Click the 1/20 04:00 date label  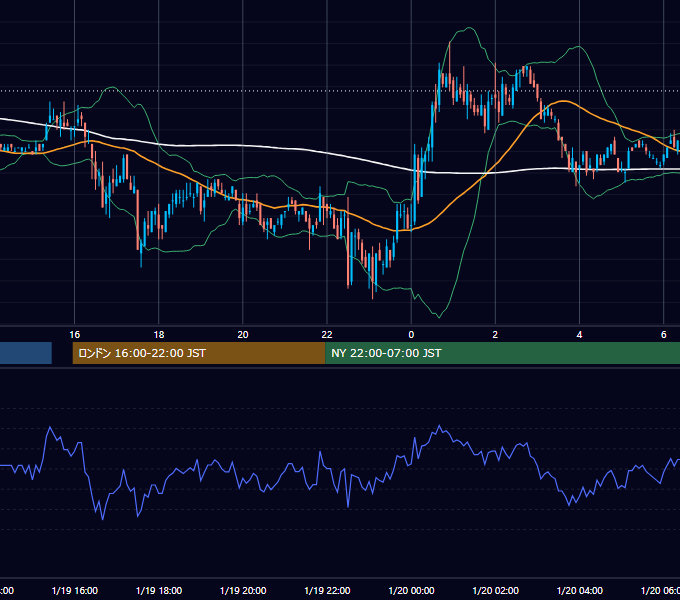click(579, 590)
